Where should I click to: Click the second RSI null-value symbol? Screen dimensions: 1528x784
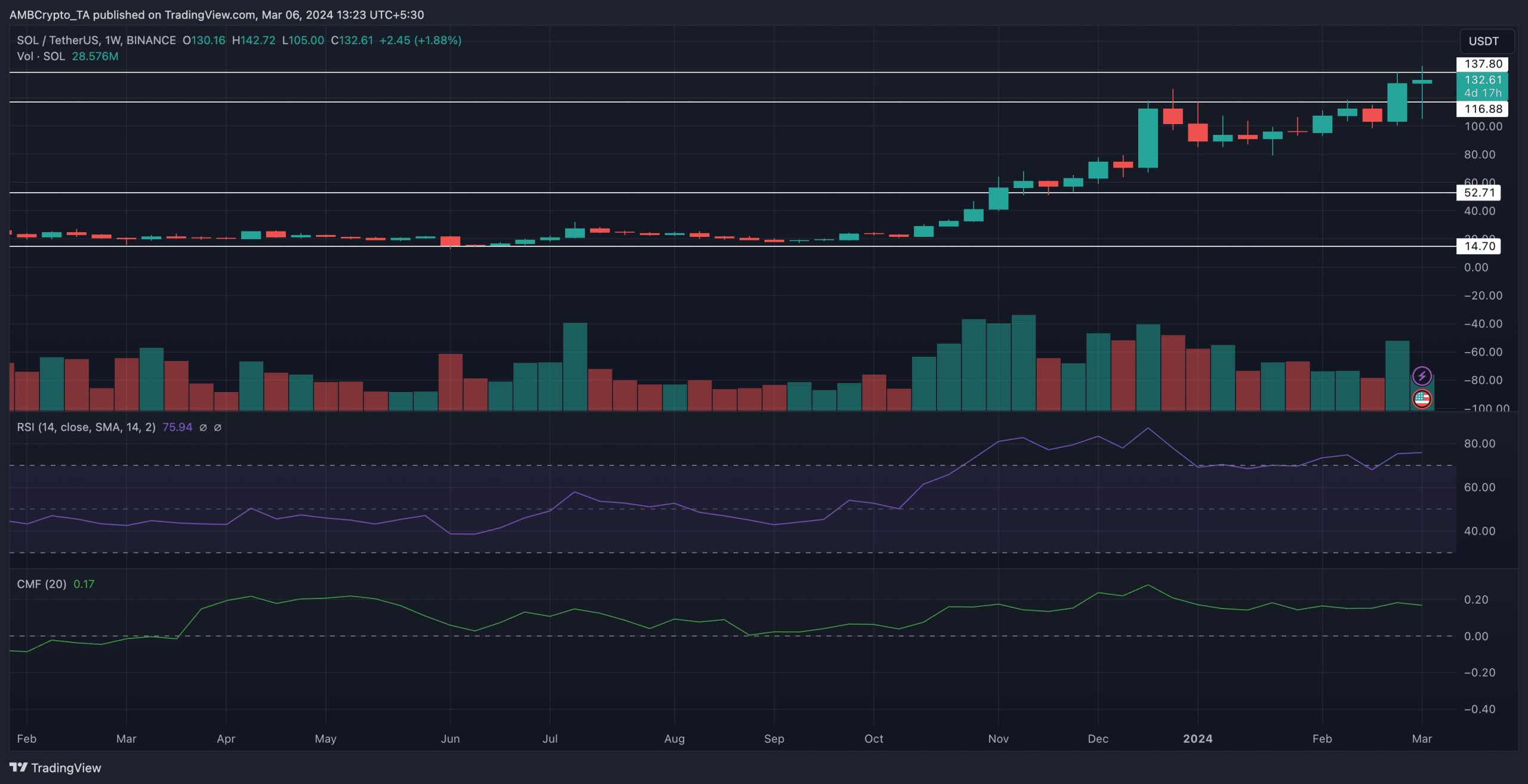click(x=218, y=427)
